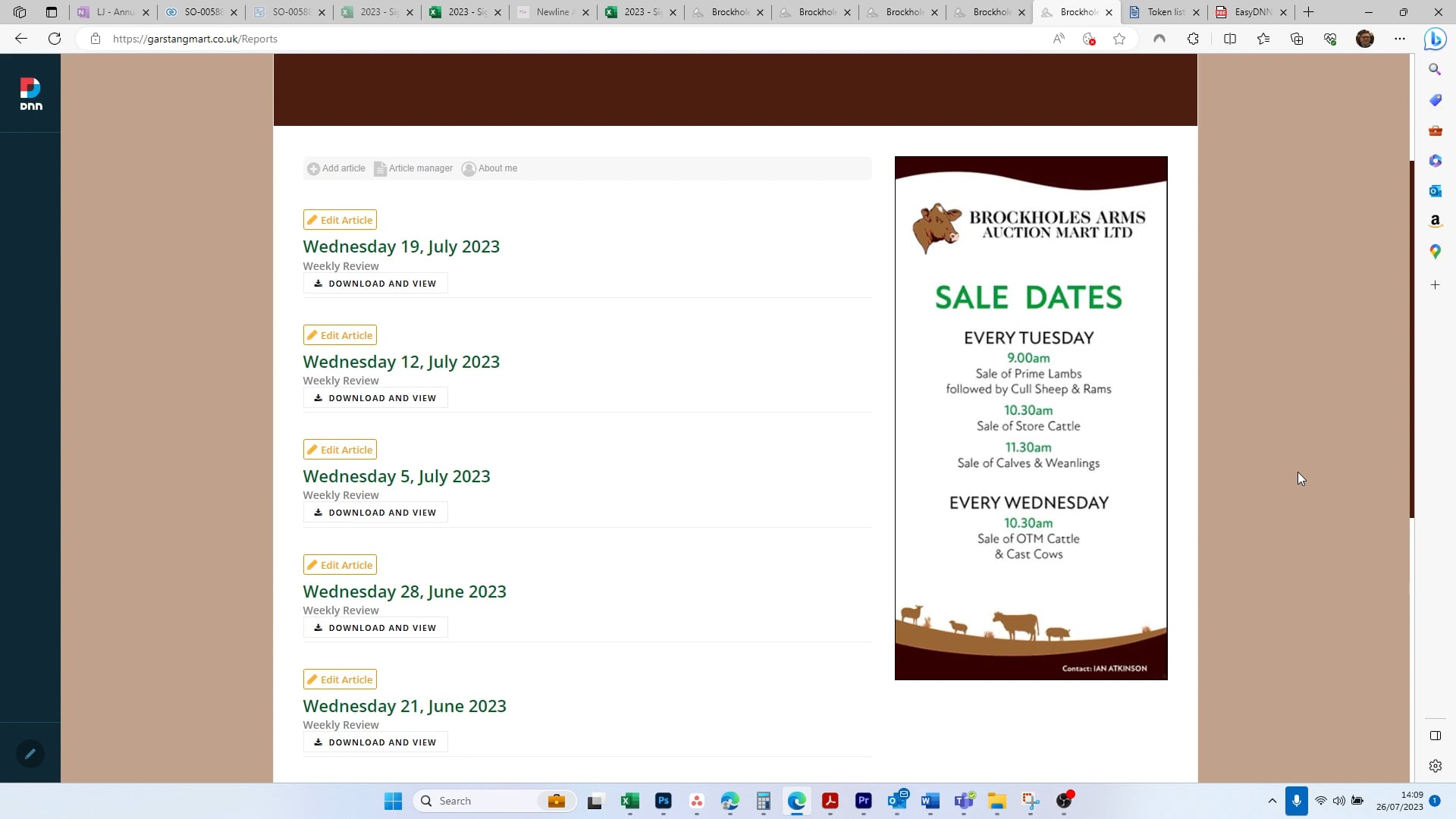
Task: Toggle split screen view
Action: pyautogui.click(x=1230, y=39)
